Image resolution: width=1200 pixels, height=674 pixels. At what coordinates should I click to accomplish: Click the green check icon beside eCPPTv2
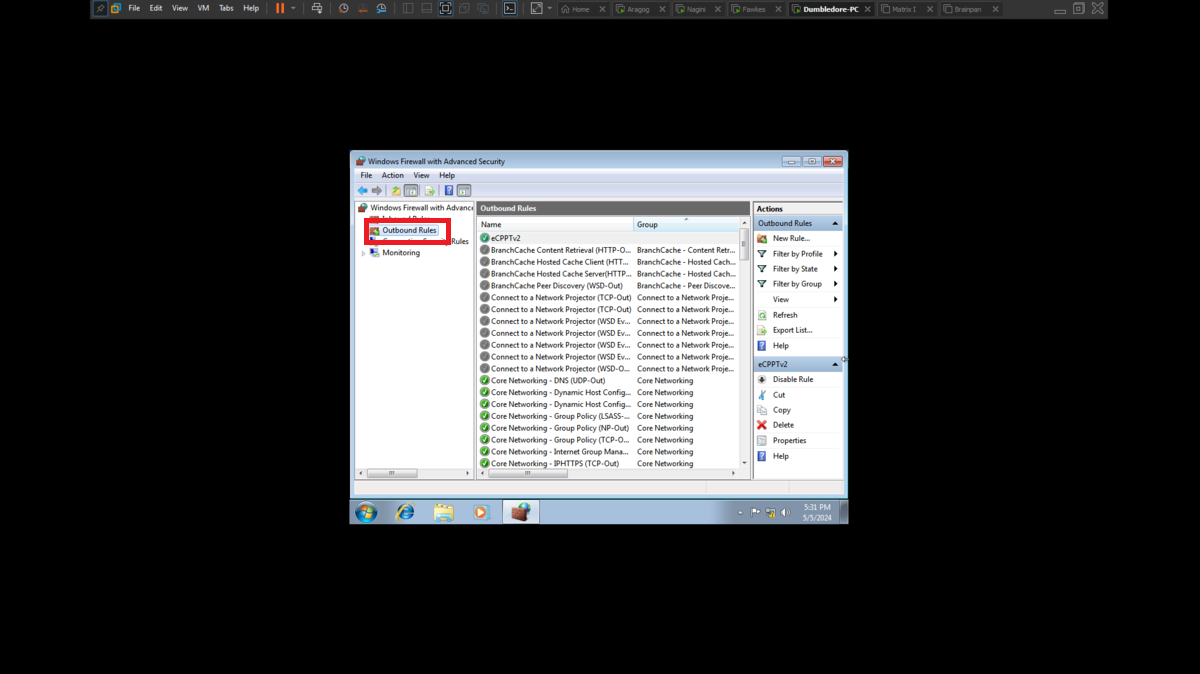coord(485,238)
